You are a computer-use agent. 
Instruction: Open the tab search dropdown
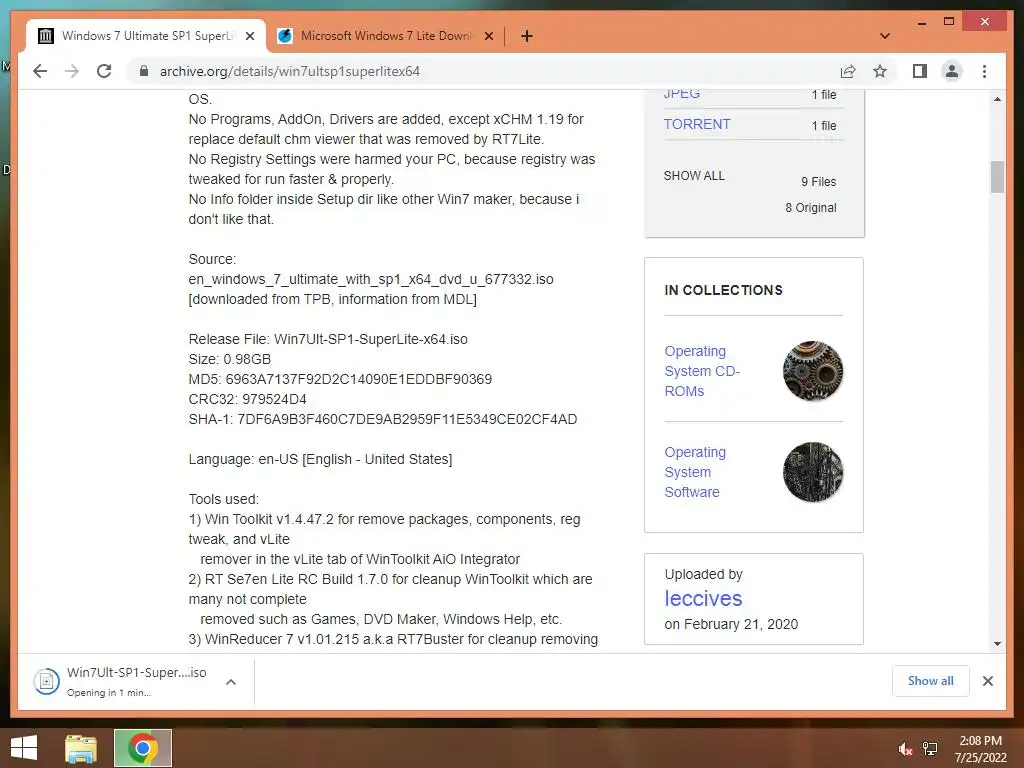[x=884, y=36]
